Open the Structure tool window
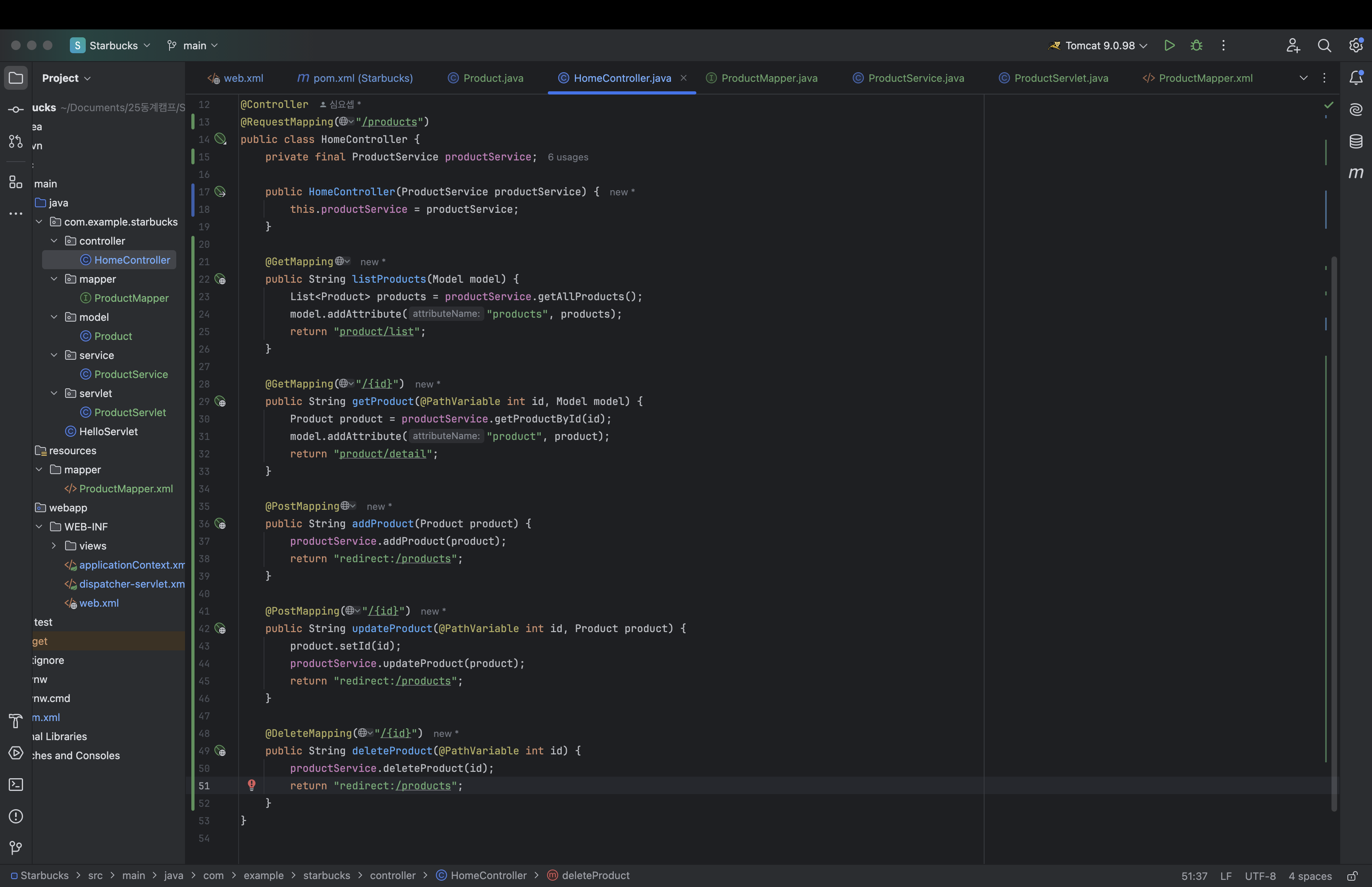This screenshot has width=1372, height=887. click(16, 182)
